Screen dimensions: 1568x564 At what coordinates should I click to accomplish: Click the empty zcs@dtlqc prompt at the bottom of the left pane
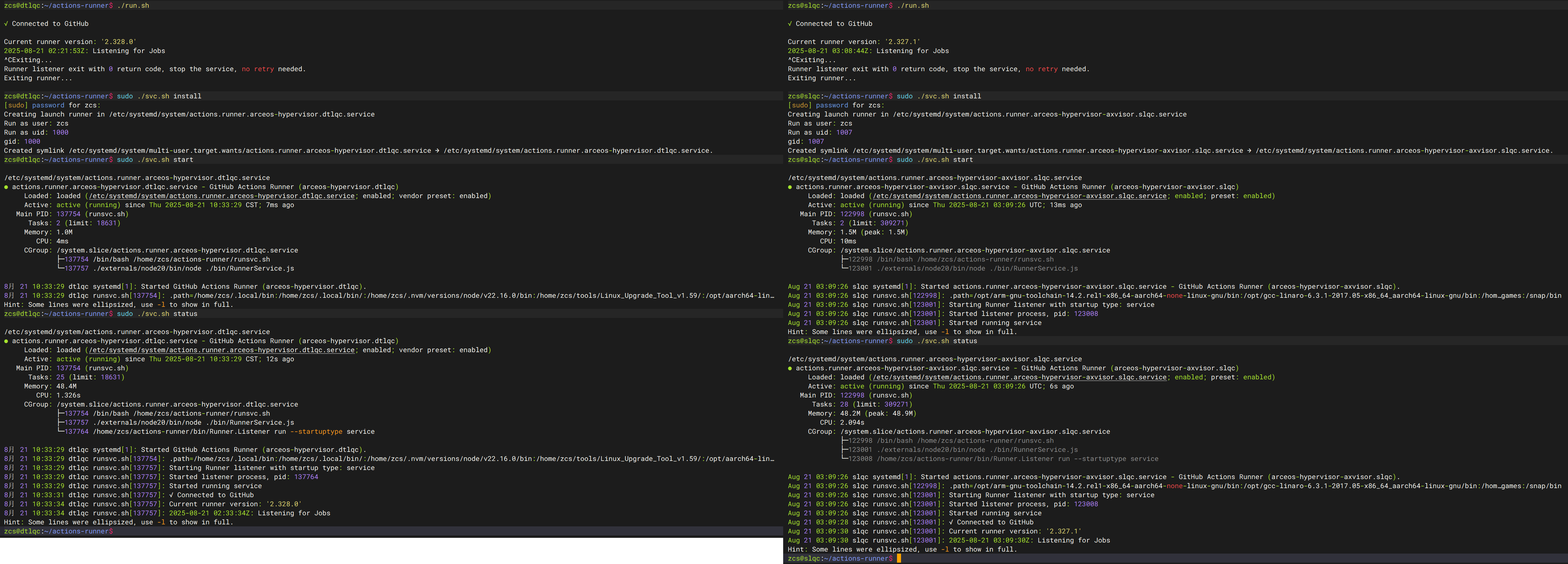tap(58, 531)
